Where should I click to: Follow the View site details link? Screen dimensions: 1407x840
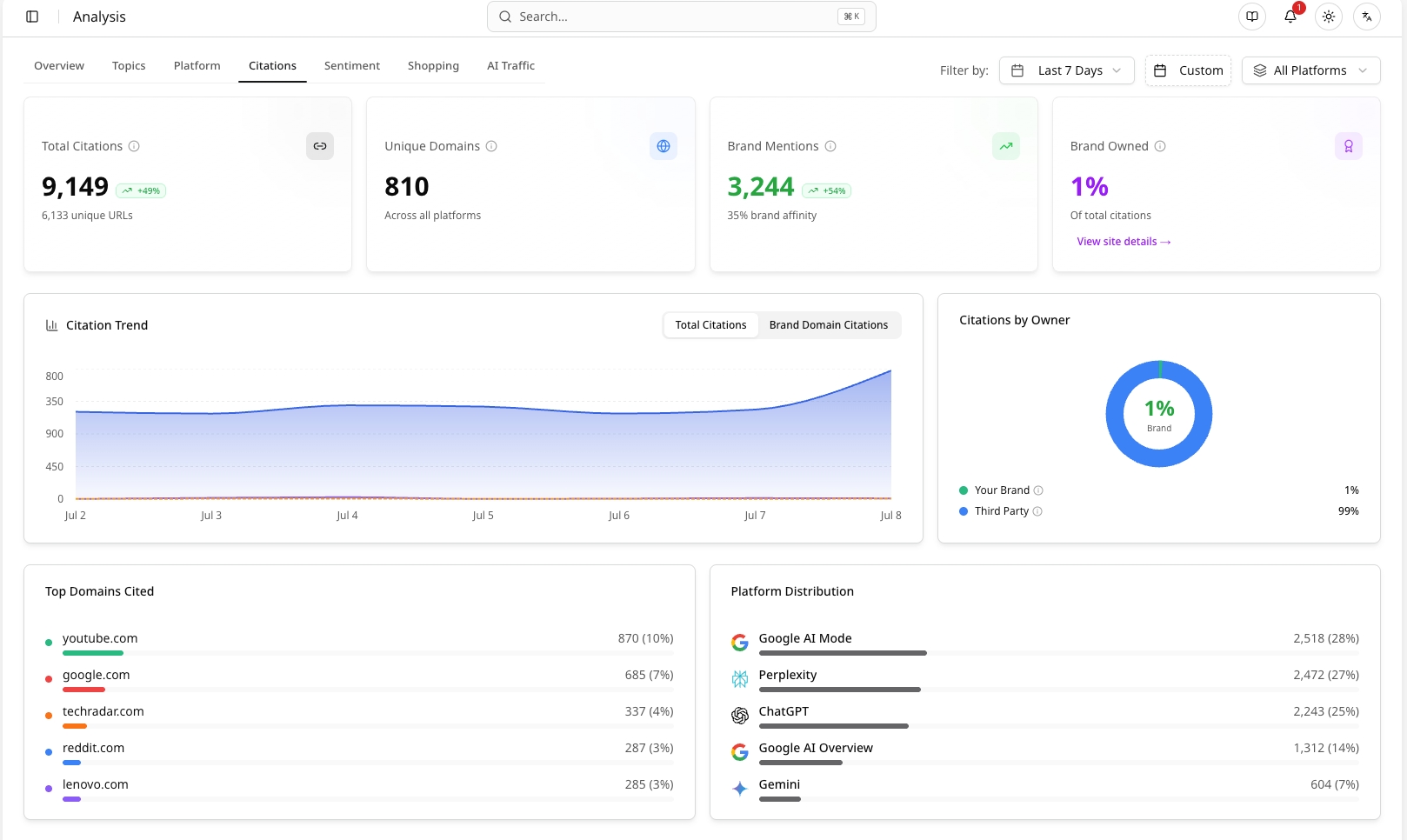[1124, 242]
